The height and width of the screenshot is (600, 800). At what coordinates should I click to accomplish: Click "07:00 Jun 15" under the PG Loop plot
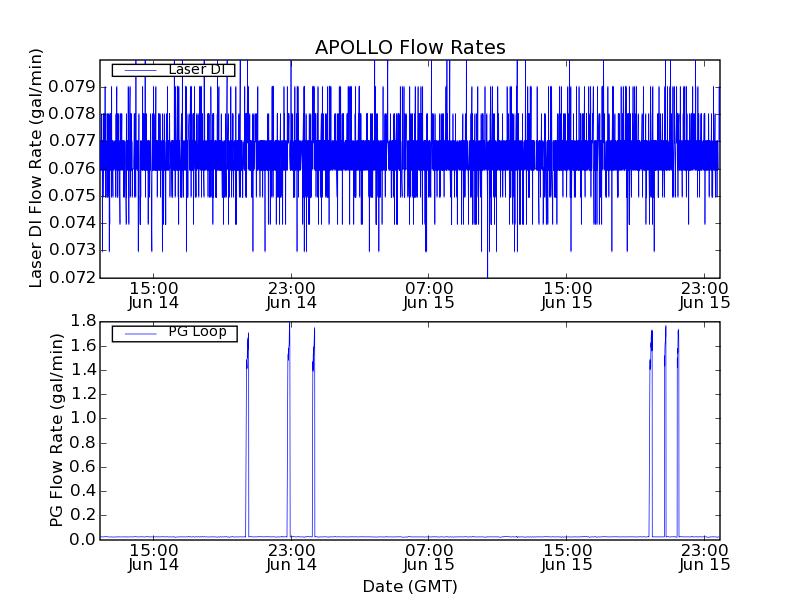coord(429,558)
